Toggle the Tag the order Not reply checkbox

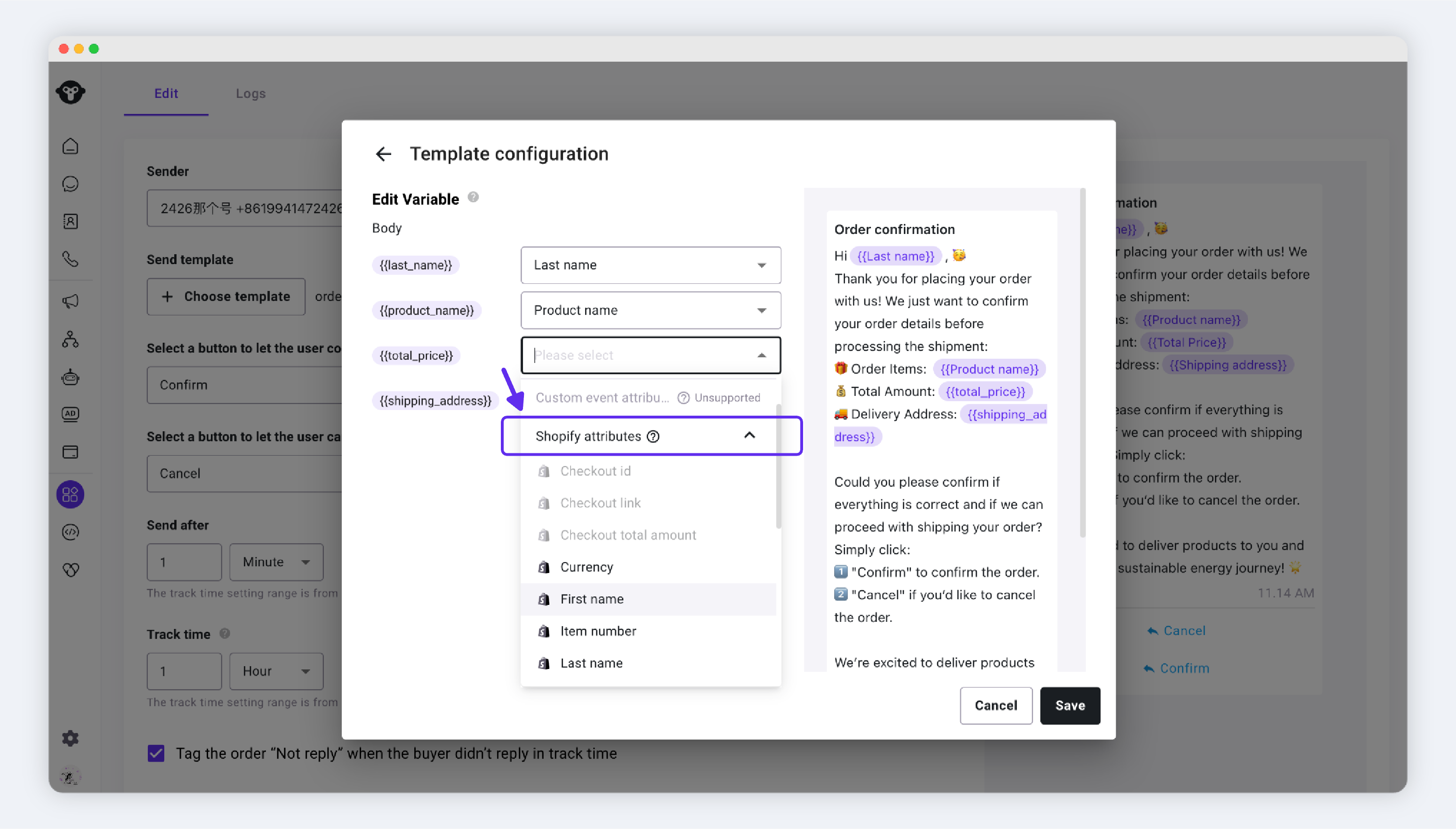pos(156,753)
